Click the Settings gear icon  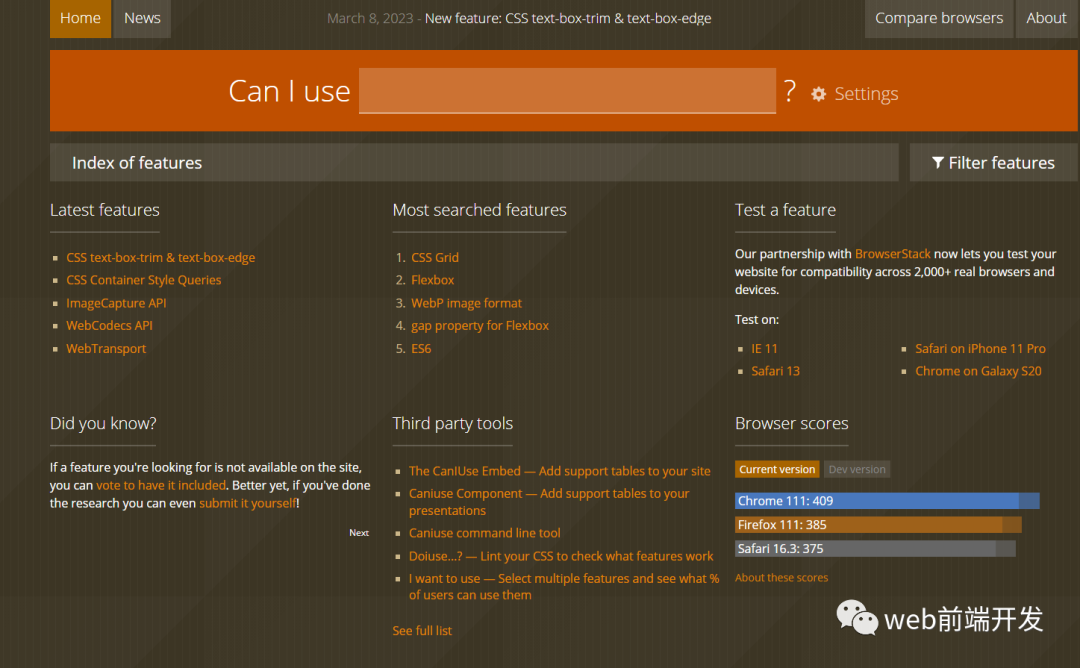click(x=818, y=94)
